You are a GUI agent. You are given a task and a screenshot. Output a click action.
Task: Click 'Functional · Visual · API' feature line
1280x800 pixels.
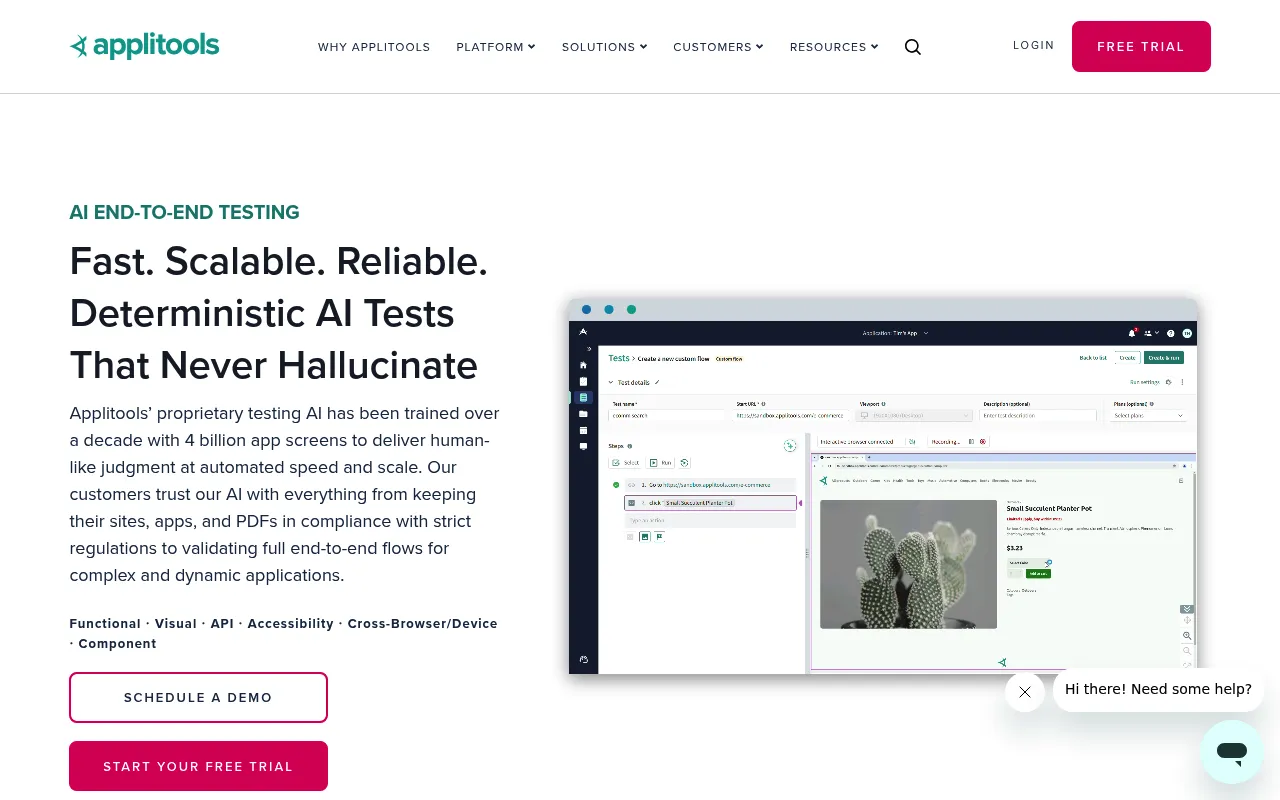coord(283,633)
